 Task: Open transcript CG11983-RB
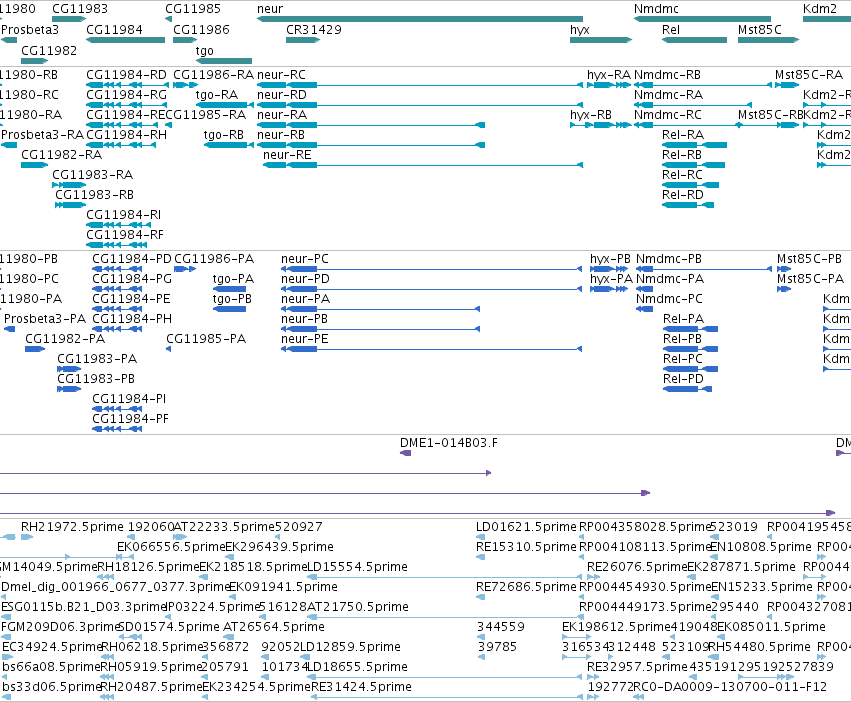click(94, 195)
